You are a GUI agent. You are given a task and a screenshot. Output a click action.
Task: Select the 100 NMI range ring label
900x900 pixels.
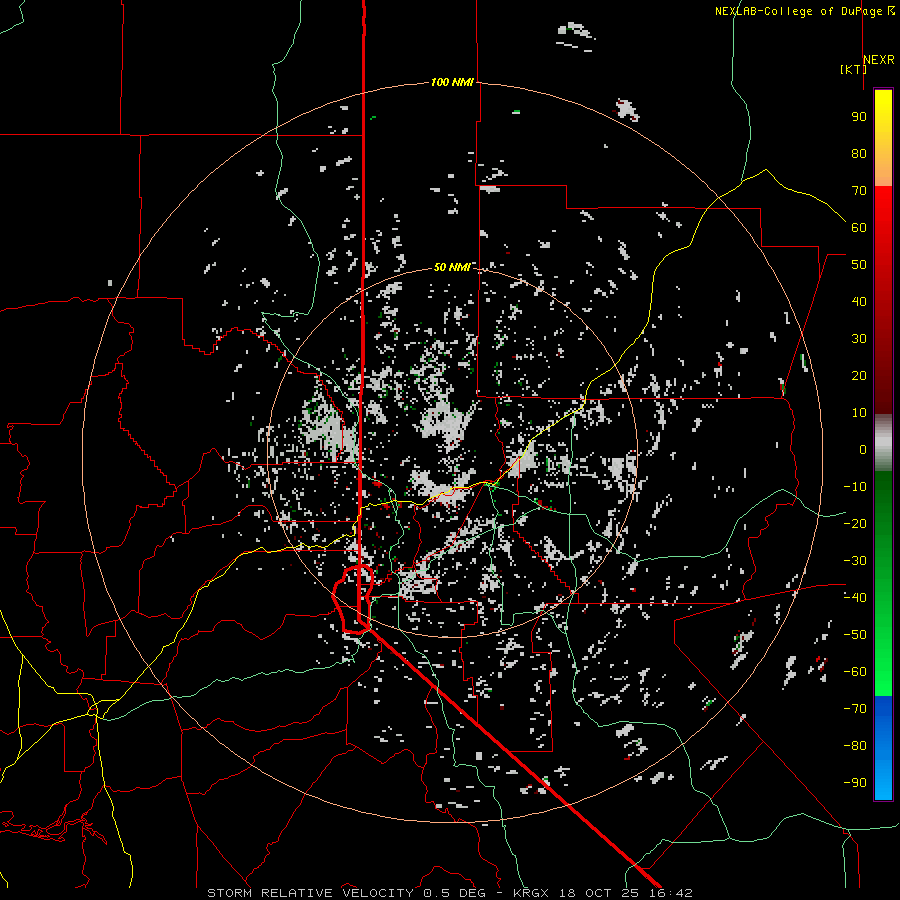point(452,82)
